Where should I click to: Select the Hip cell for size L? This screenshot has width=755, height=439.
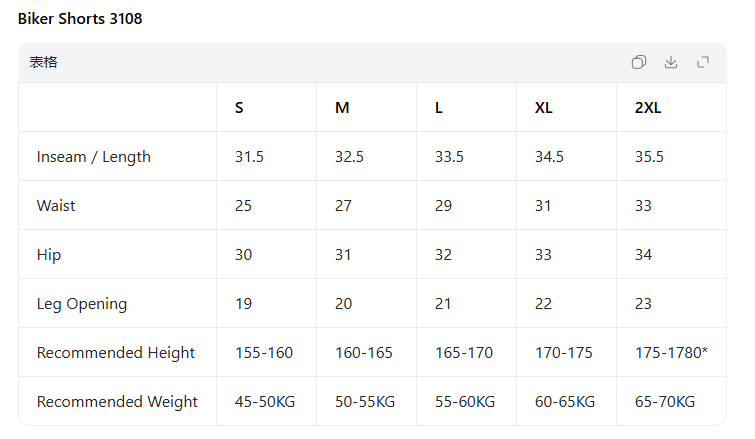point(443,255)
